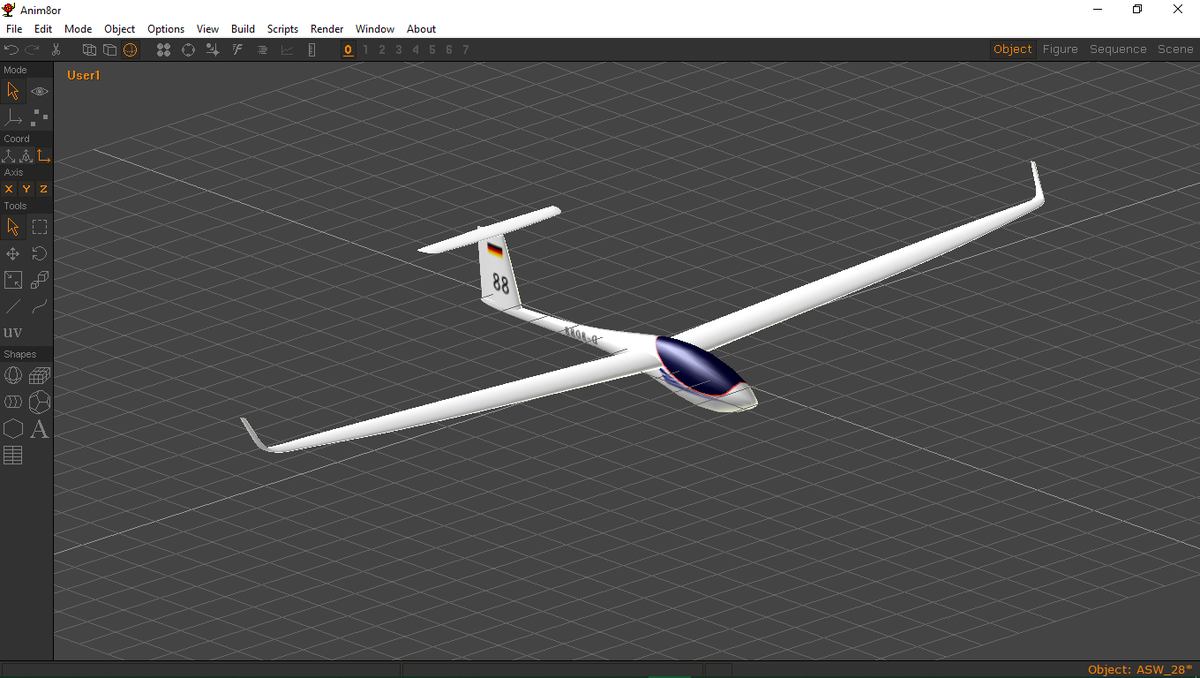The width and height of the screenshot is (1200, 678).
Task: Open the Scripts menu
Action: (283, 29)
